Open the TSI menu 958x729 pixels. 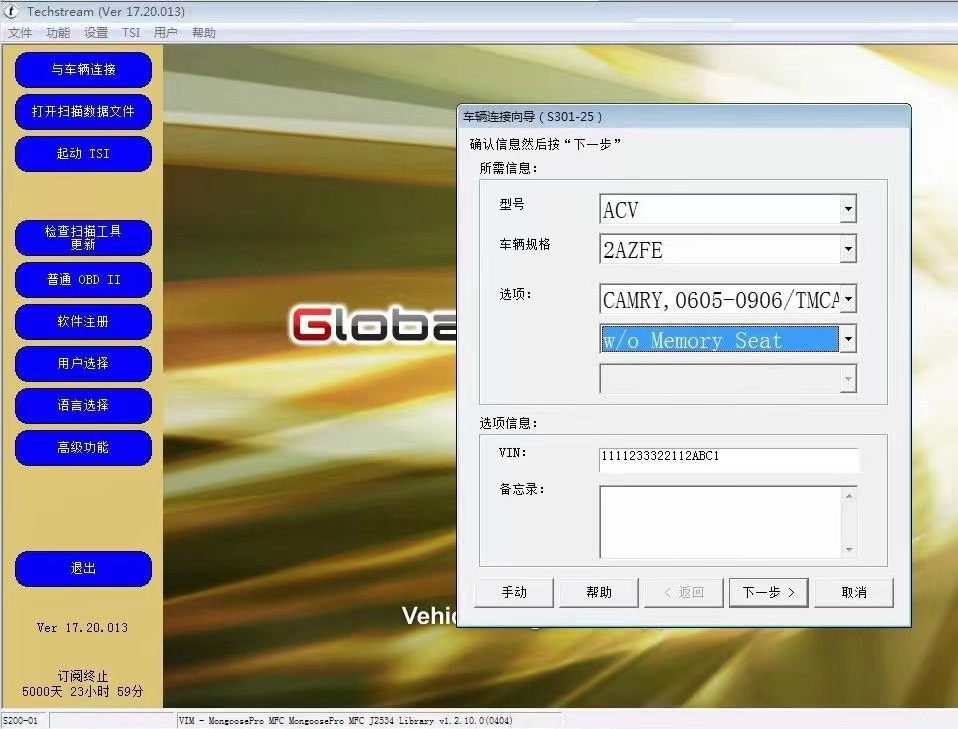click(x=130, y=32)
